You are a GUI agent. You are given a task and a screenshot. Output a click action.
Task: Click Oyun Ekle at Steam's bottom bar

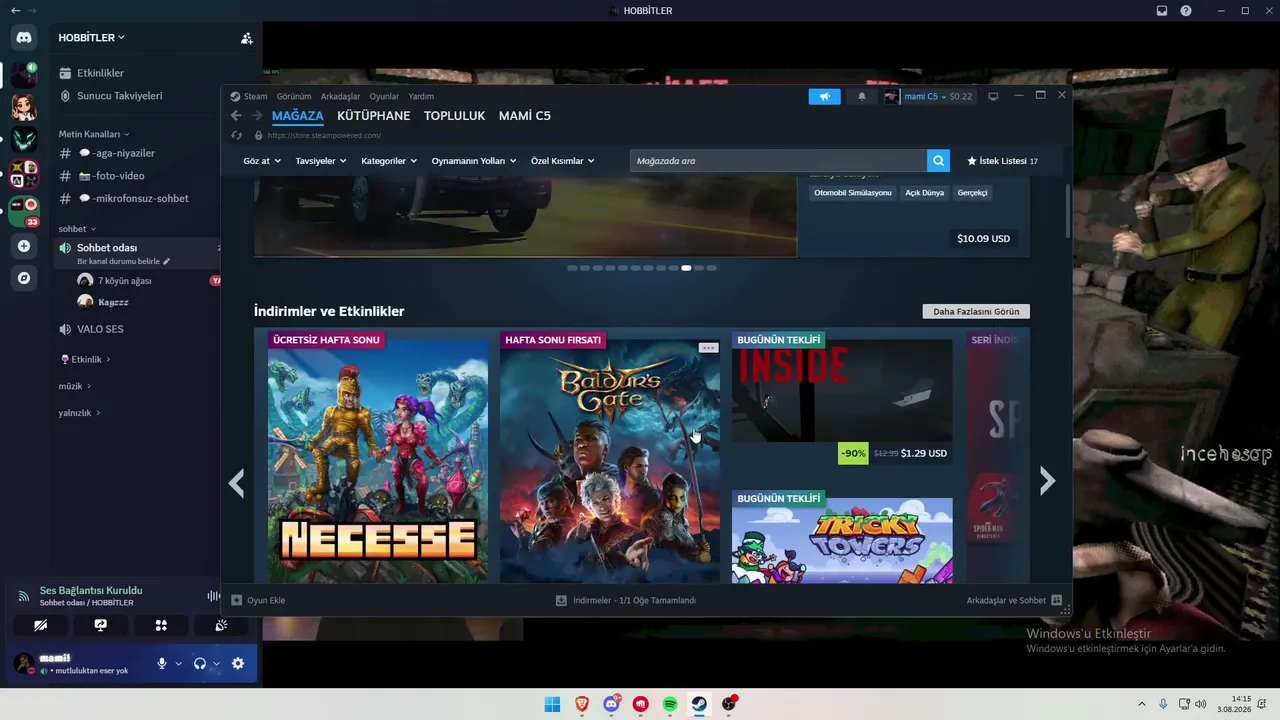(x=258, y=600)
